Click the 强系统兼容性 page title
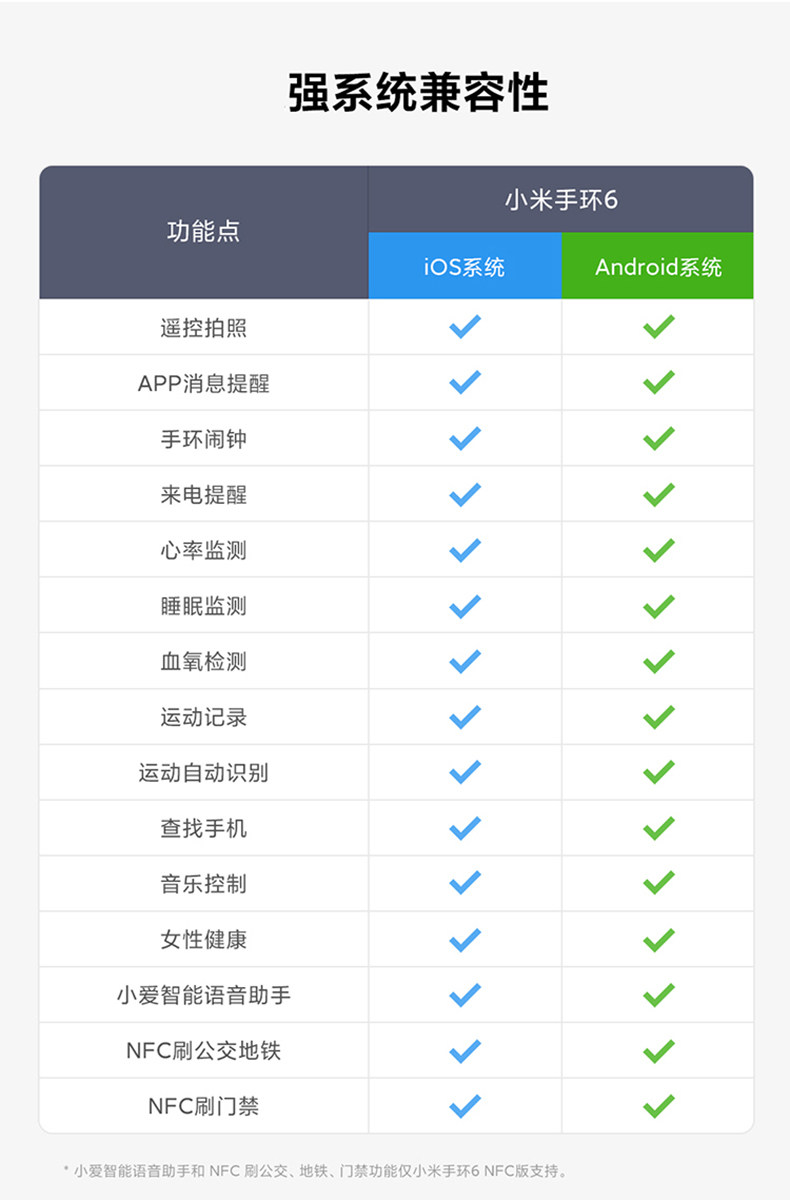This screenshot has width=790, height=1200. pos(418,93)
